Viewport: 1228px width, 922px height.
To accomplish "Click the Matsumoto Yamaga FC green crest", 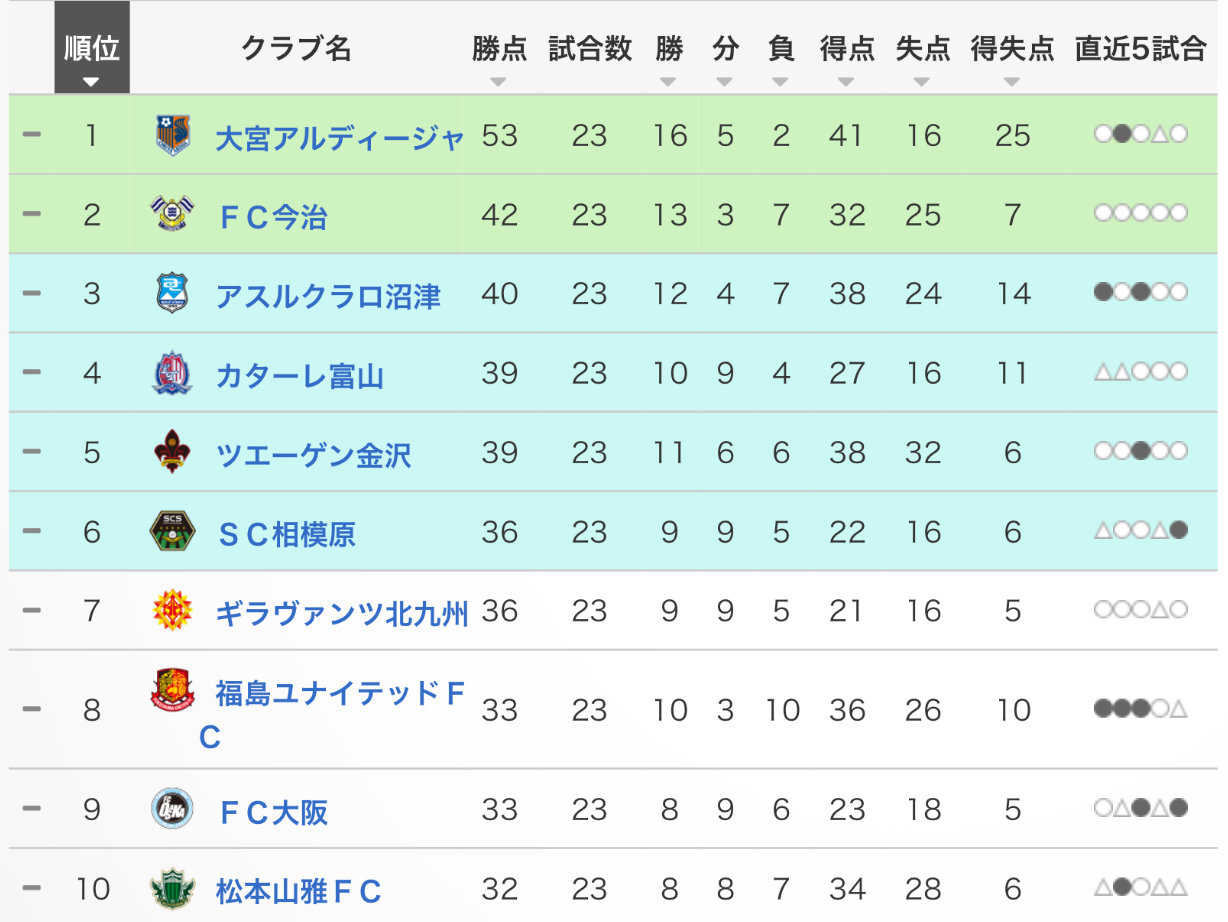I will pos(173,888).
